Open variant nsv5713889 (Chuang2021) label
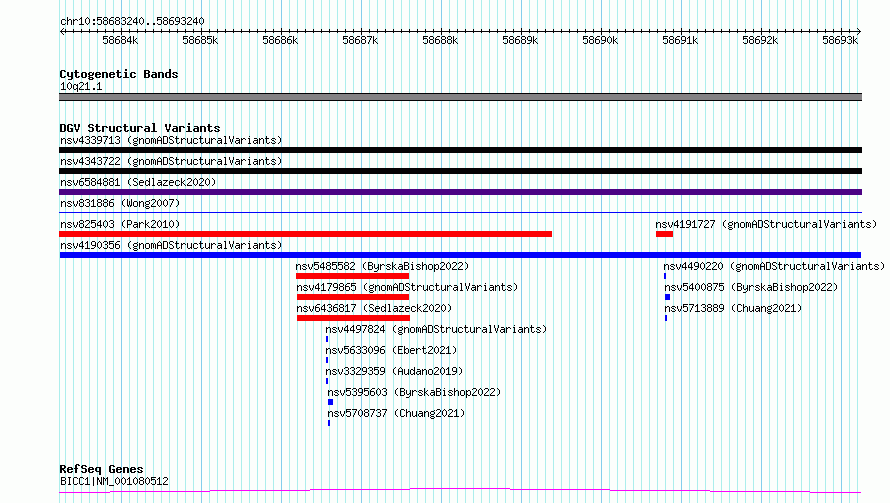Viewport: 890px width, 503px height. coord(733,308)
